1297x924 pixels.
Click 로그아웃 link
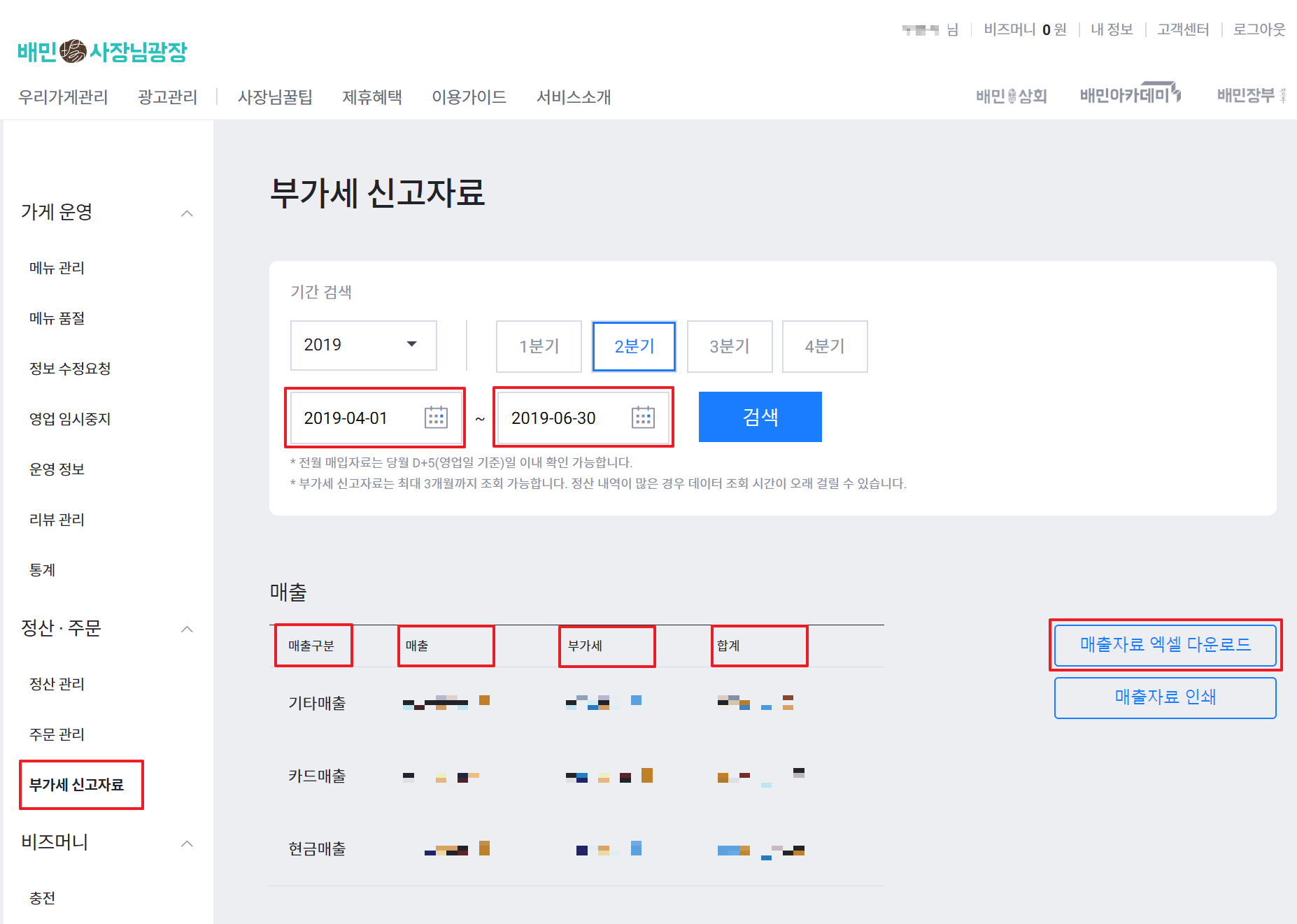coord(1259,29)
